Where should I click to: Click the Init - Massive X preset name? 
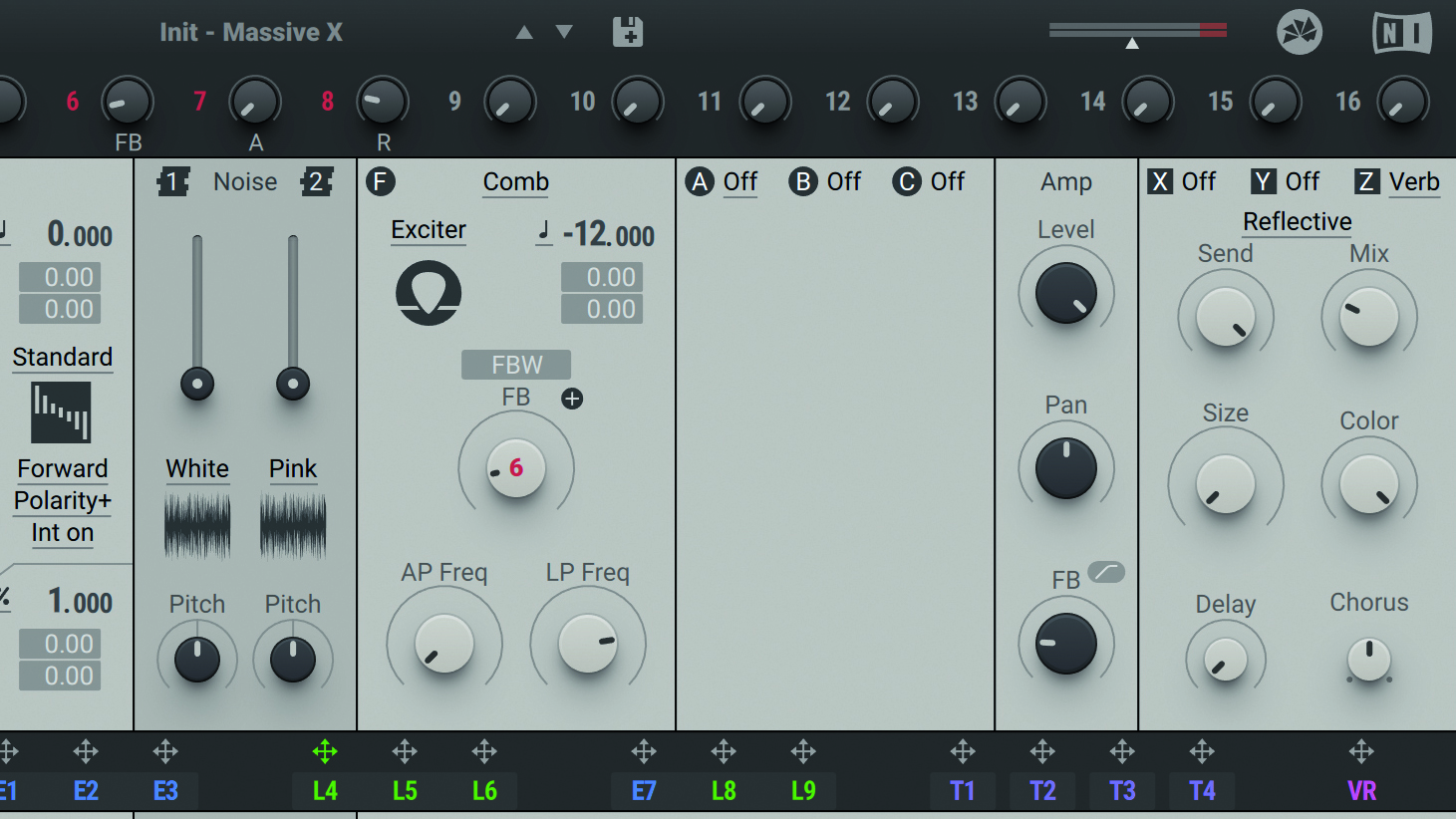(x=251, y=32)
